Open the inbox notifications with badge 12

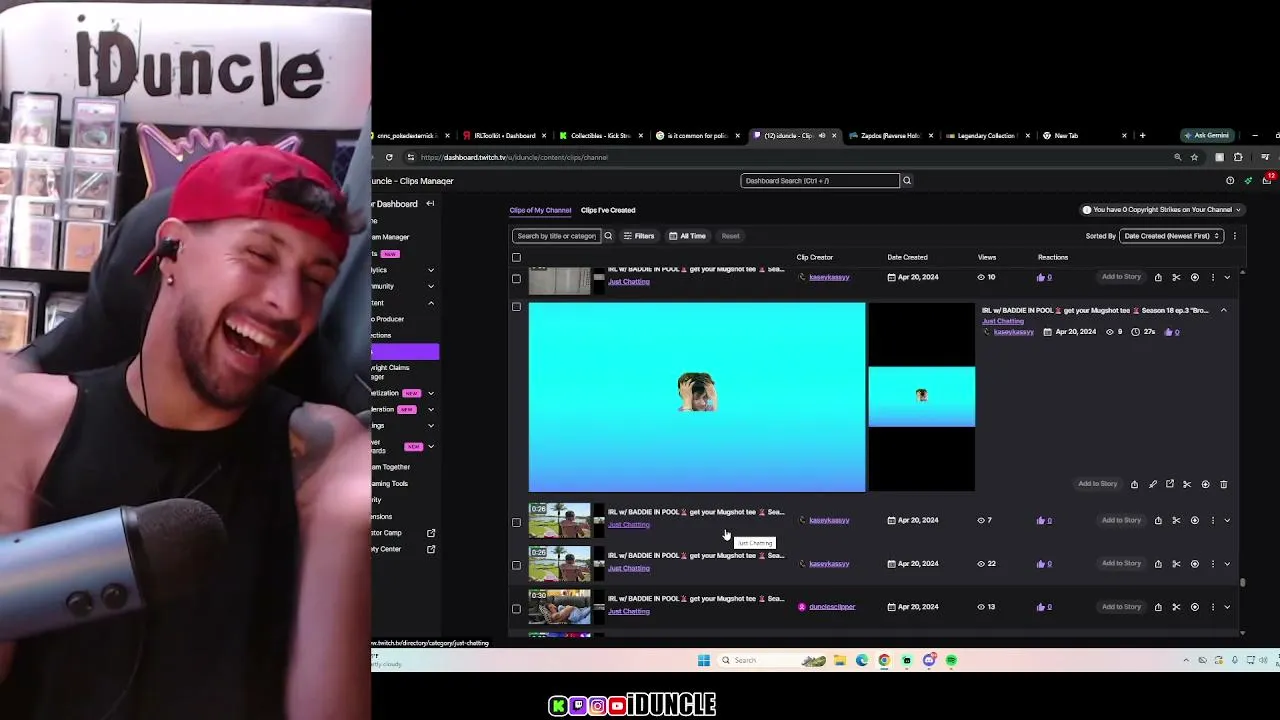(1267, 180)
